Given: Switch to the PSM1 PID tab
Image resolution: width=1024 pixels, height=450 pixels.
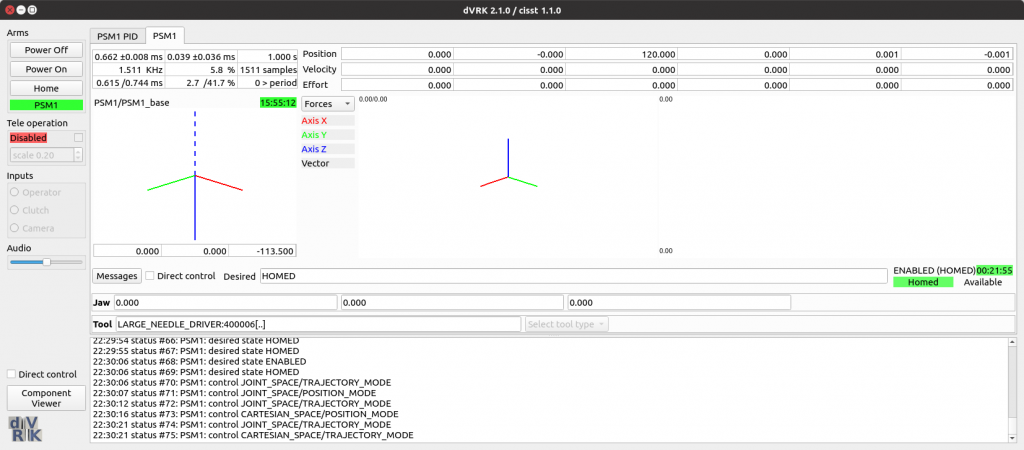Looking at the screenshot, I should click(118, 36).
